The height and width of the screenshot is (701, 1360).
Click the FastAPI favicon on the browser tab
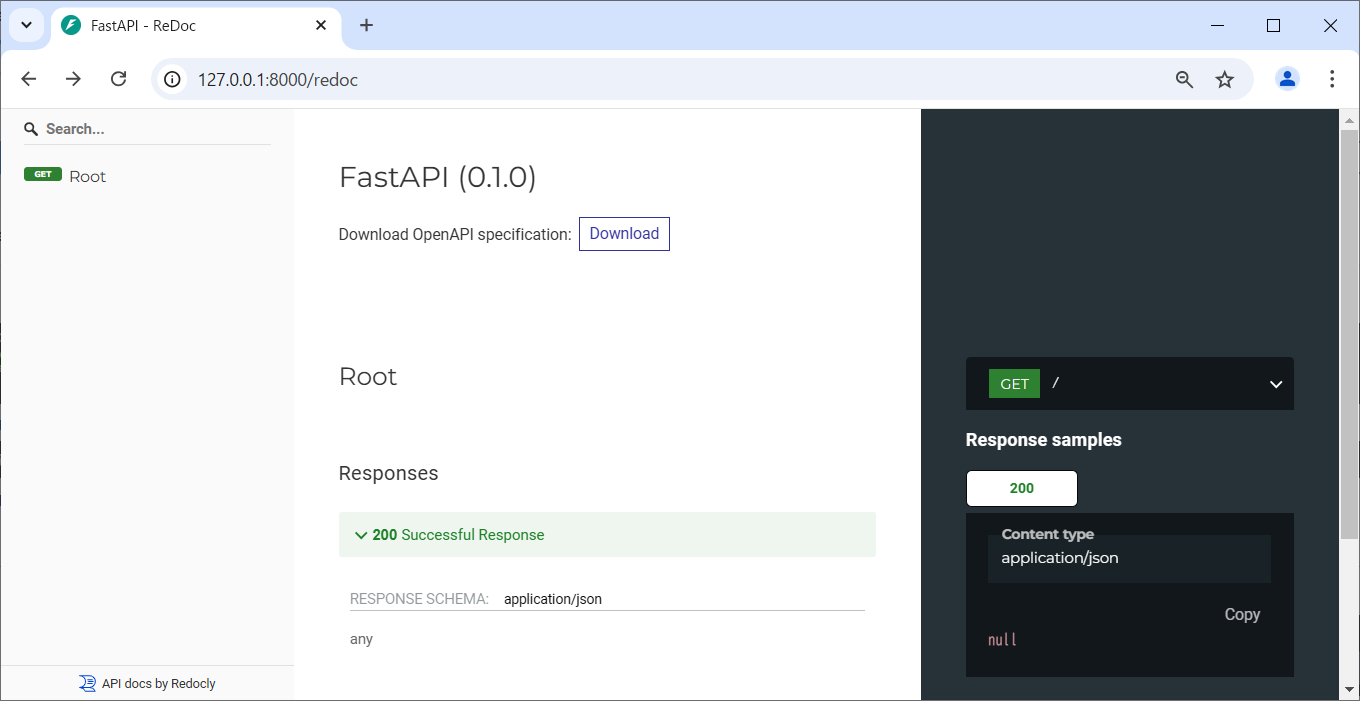(70, 26)
